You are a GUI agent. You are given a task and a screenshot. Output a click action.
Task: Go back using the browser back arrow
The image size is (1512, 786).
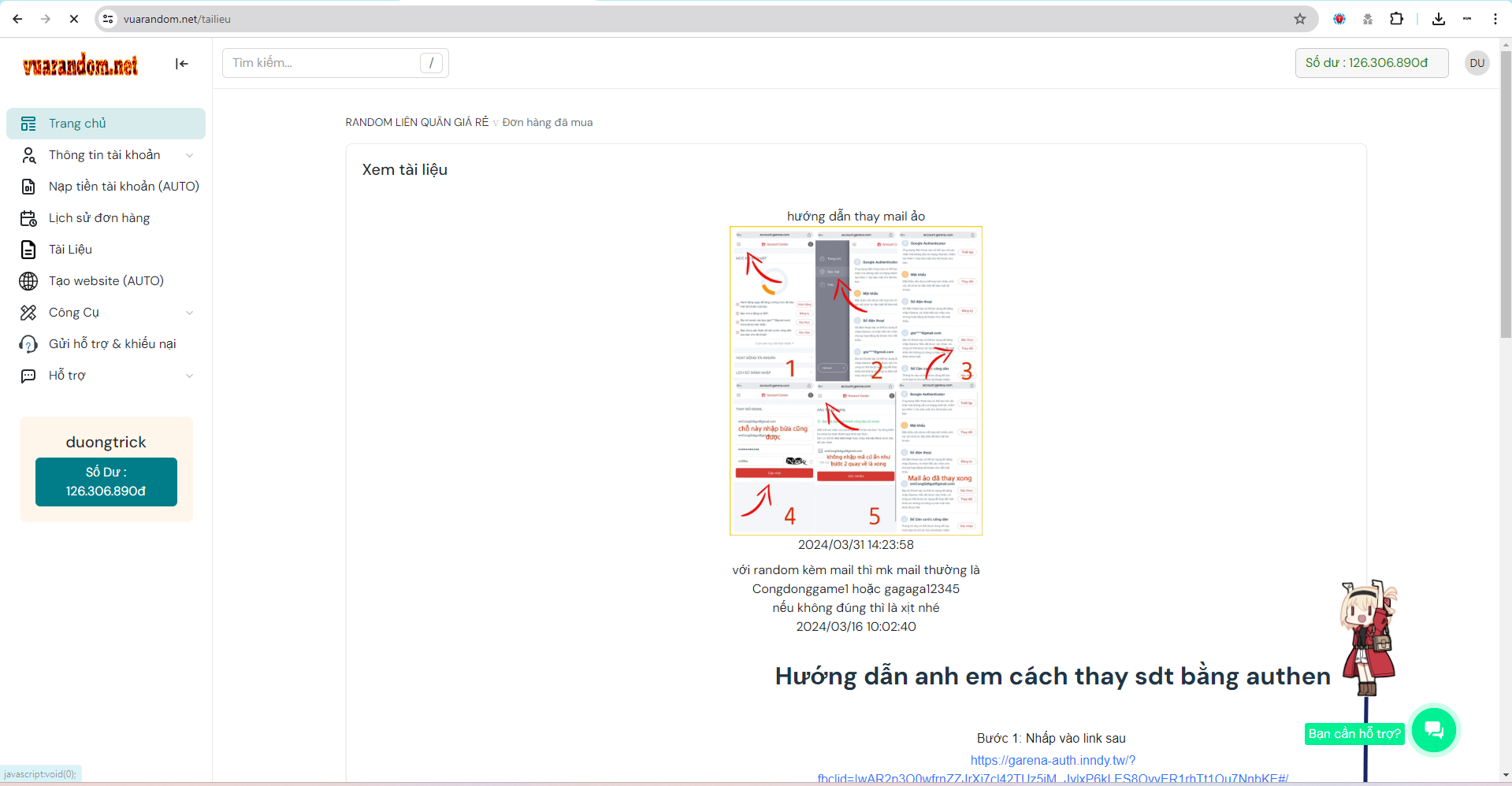pyautogui.click(x=17, y=19)
